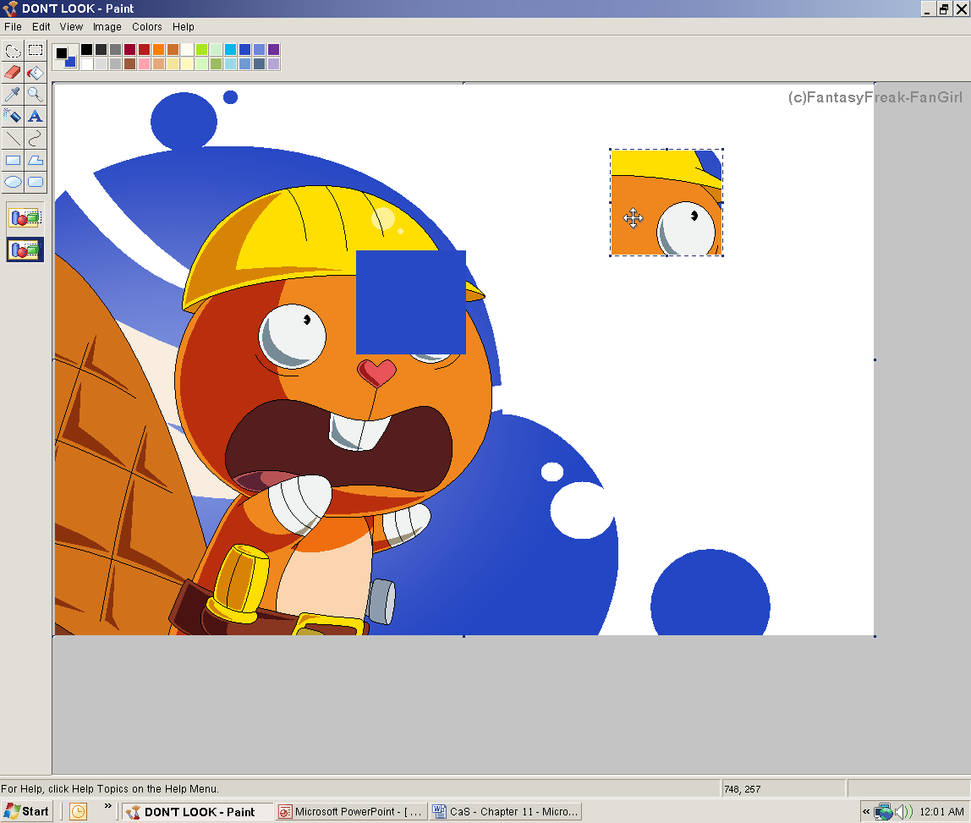The width and height of the screenshot is (971, 823).
Task: Select the Curve tool
Action: (x=35, y=138)
